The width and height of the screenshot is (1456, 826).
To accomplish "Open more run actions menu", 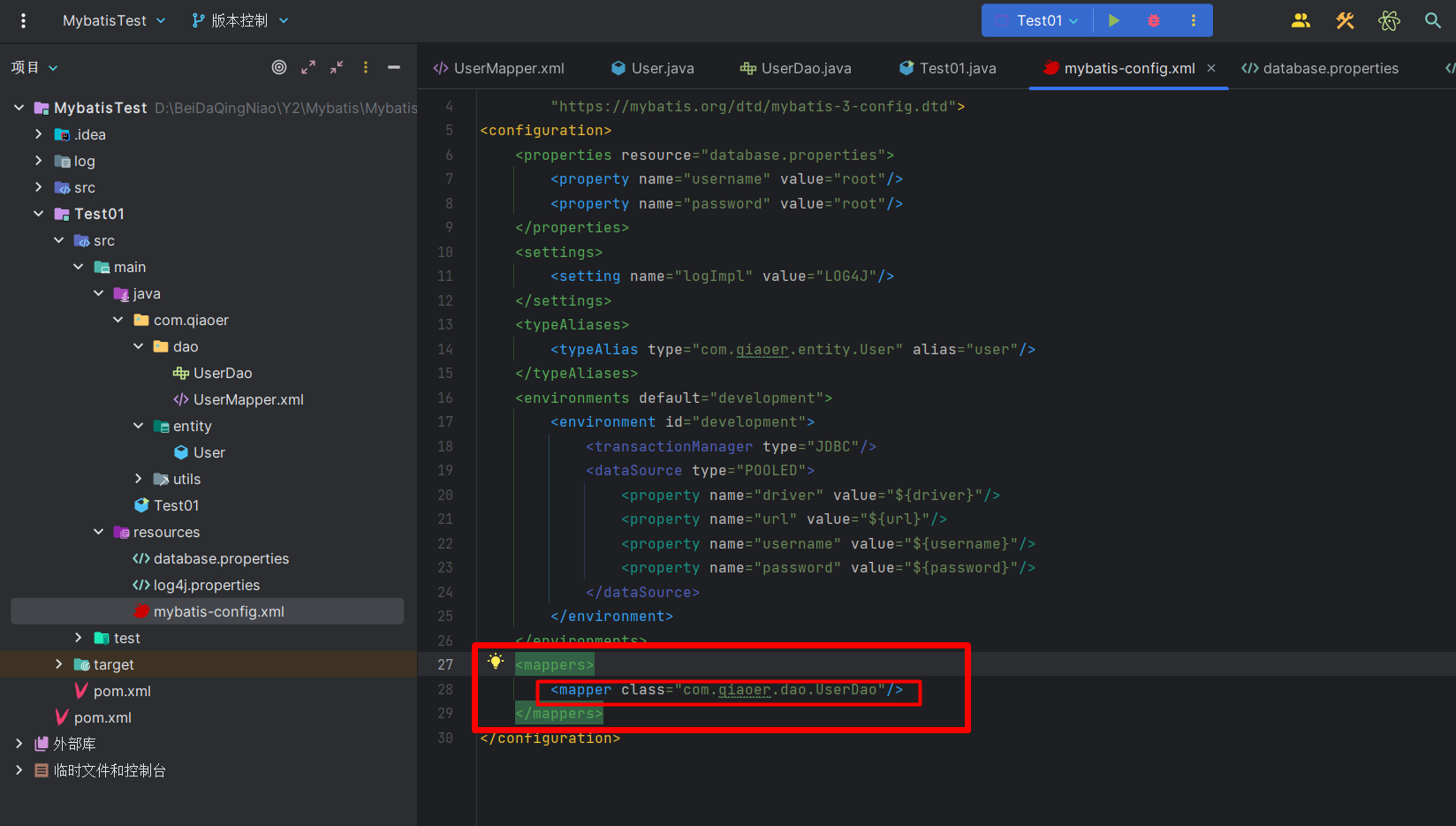I will click(x=1194, y=20).
